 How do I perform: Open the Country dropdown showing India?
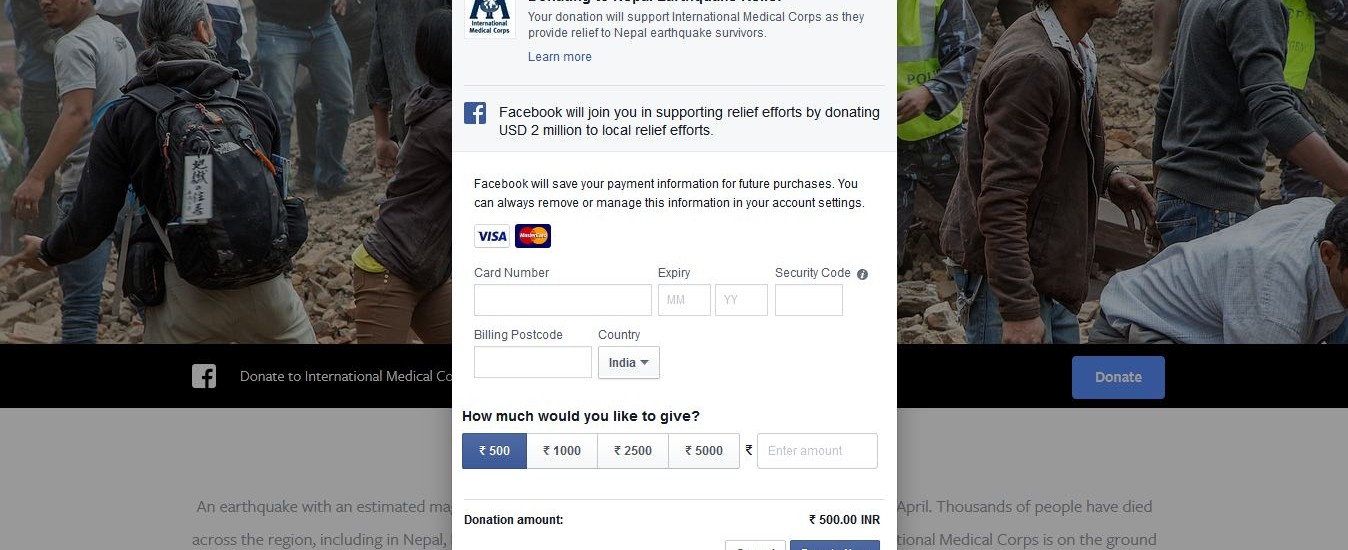tap(629, 363)
